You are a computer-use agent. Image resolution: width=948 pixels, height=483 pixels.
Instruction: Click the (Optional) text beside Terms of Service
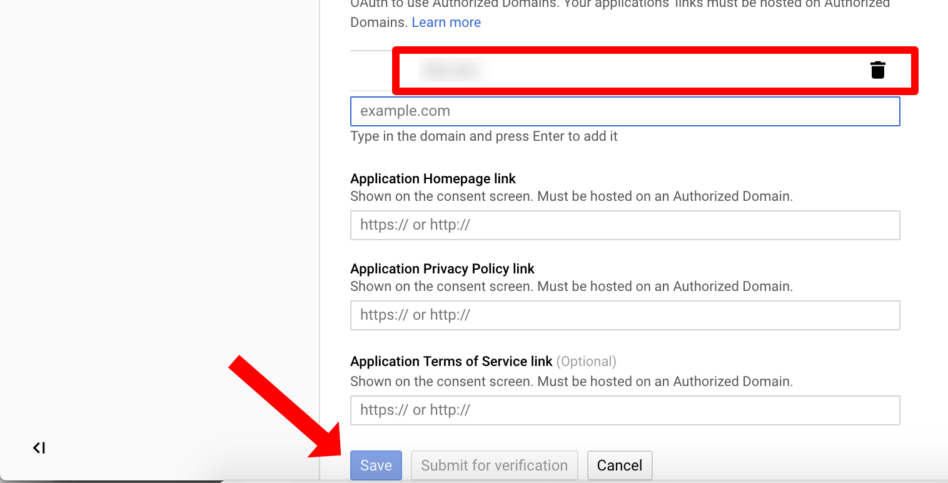point(586,361)
